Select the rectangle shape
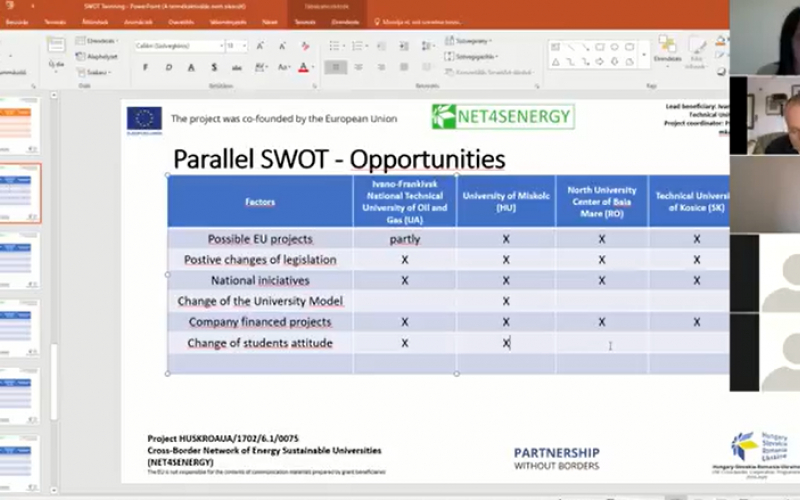Viewport: 800px width, 500px height. [x=600, y=47]
